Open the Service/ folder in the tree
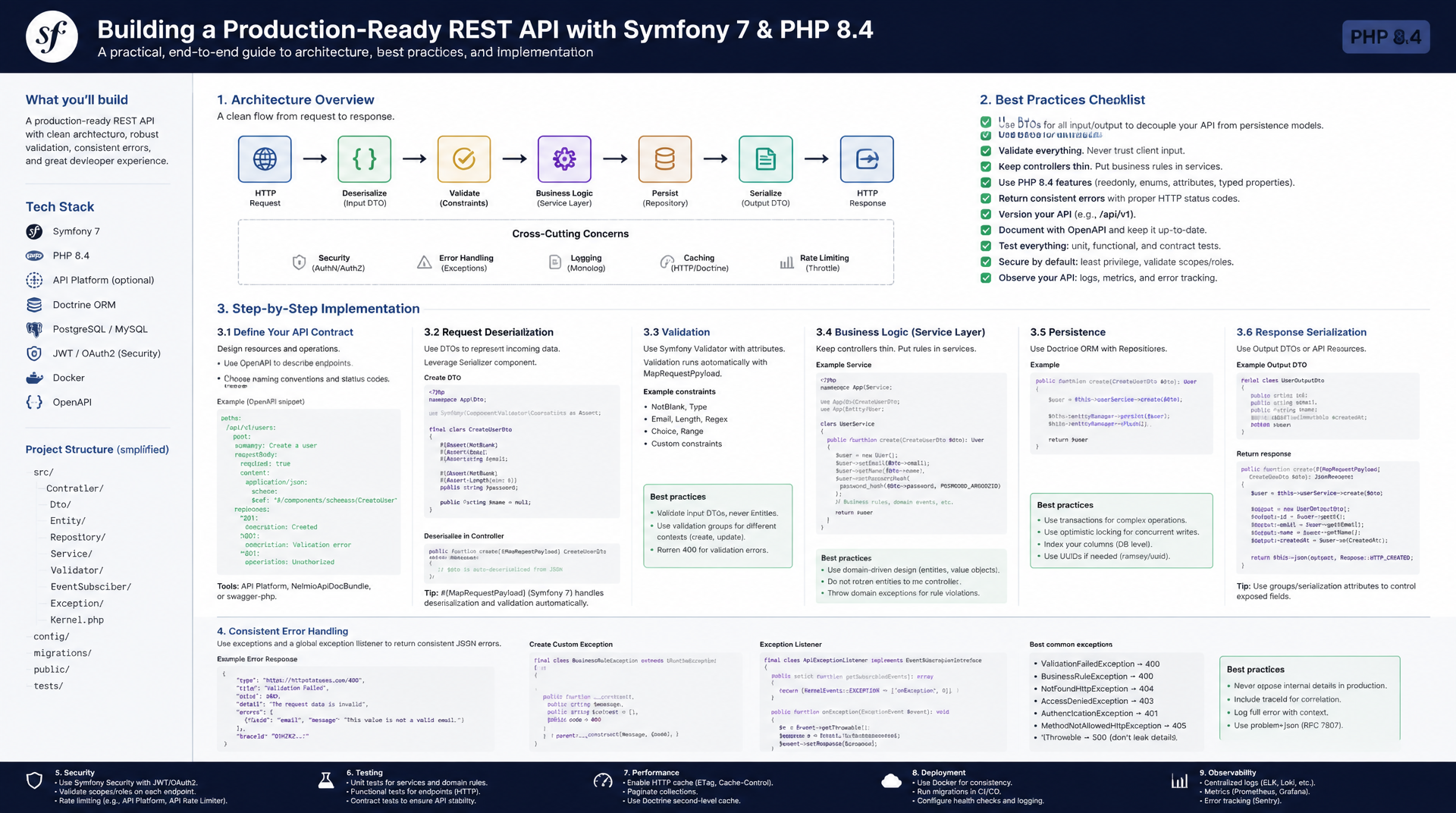This screenshot has width=1456, height=813. coord(71,554)
